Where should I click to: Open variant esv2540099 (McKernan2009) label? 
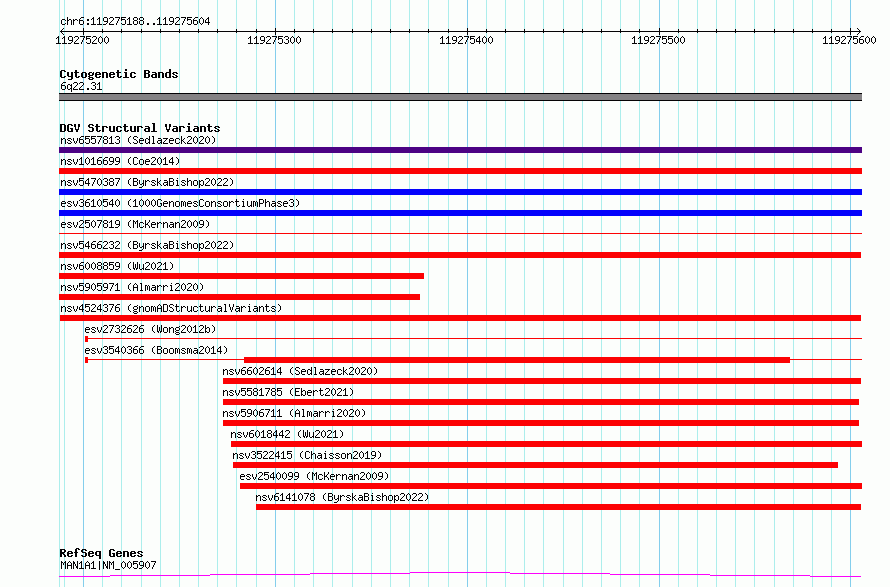click(x=314, y=476)
